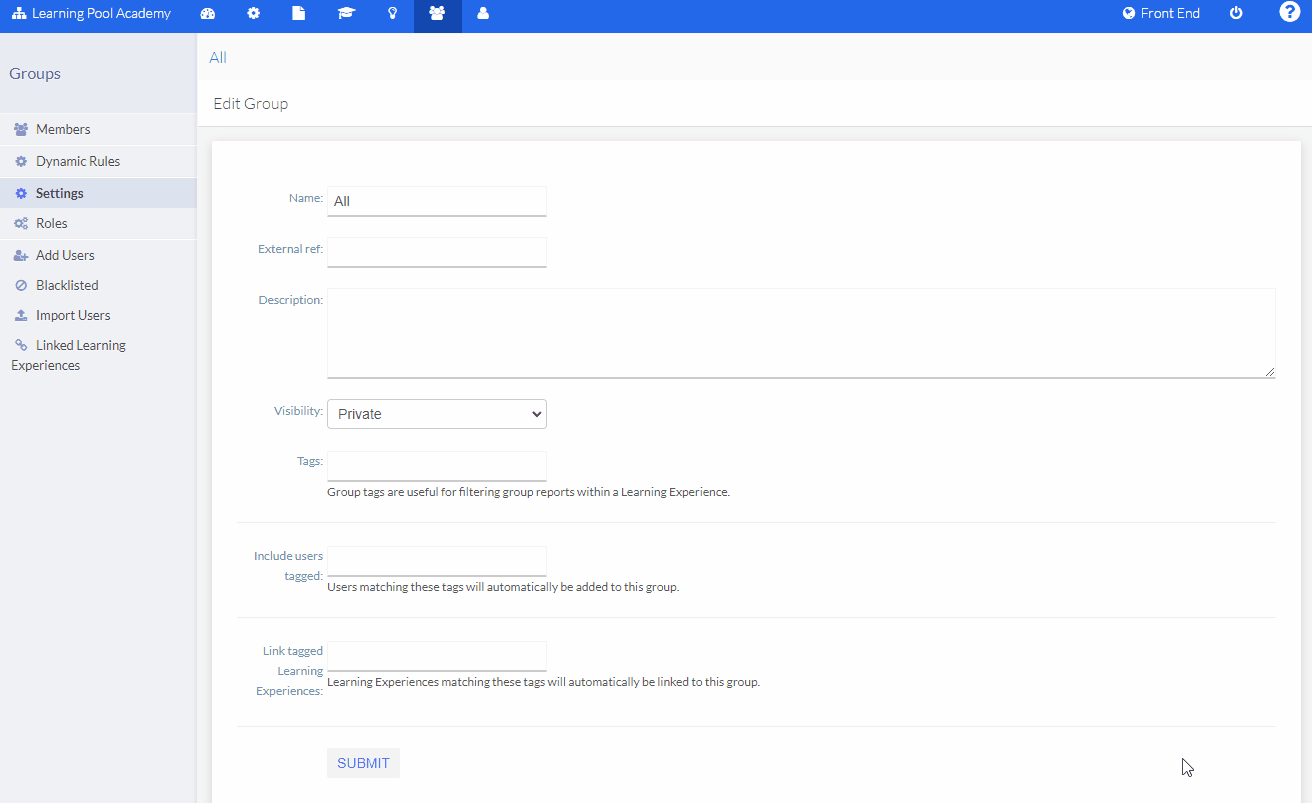Click into the External ref field

[437, 252]
